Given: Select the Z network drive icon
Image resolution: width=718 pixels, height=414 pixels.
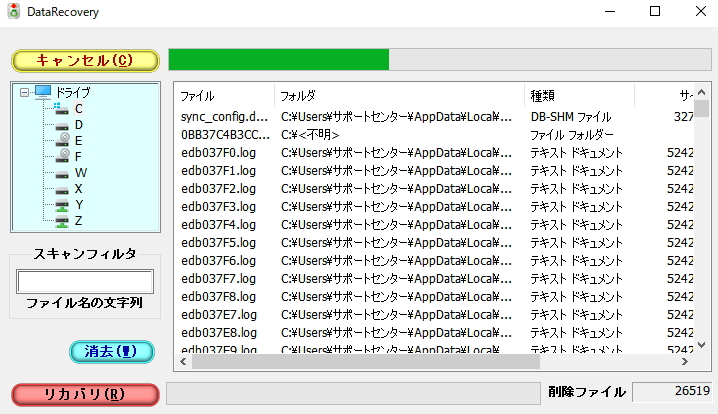Looking at the screenshot, I should pos(61,220).
